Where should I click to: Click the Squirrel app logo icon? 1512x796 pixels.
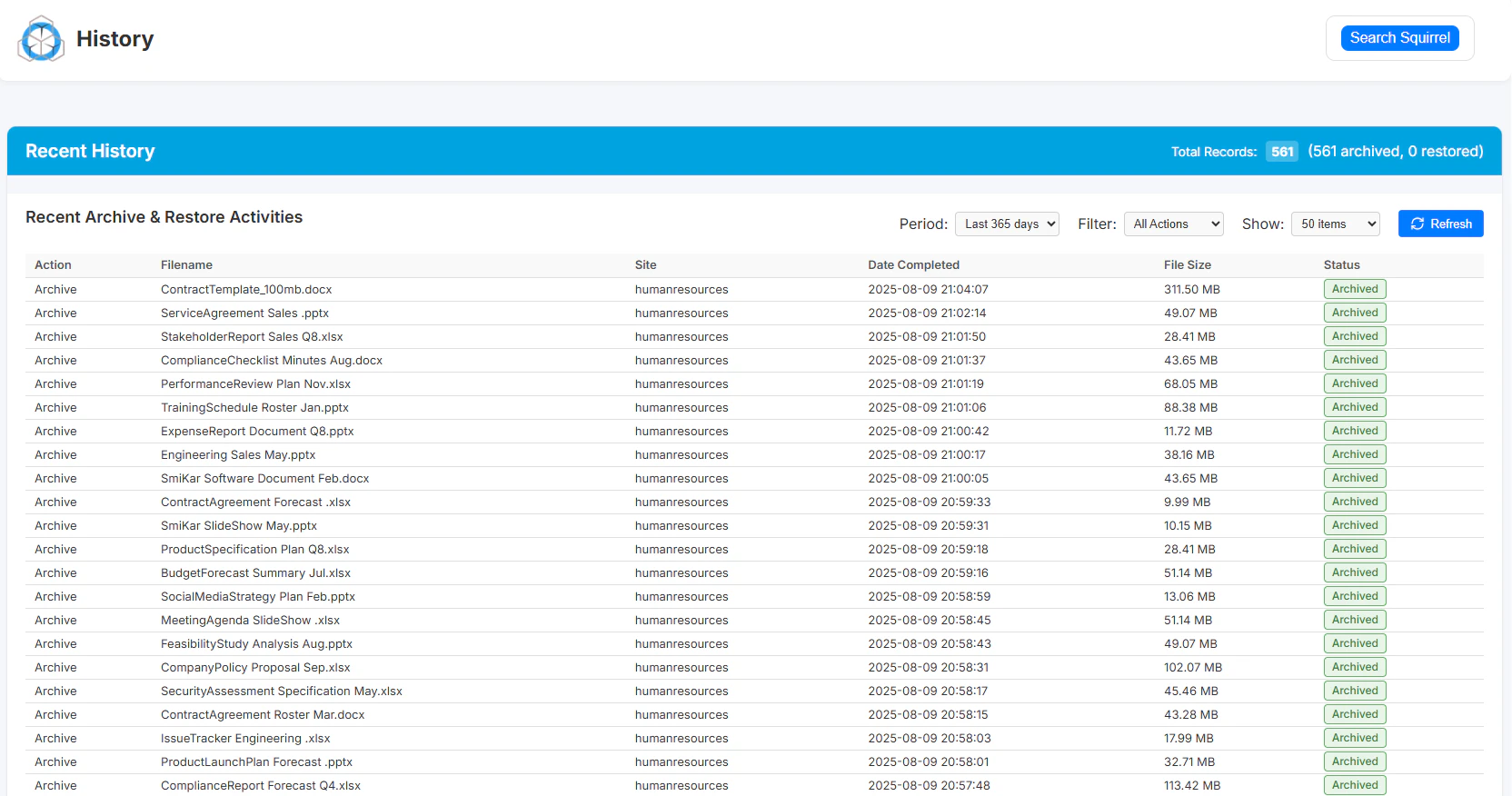tap(41, 39)
